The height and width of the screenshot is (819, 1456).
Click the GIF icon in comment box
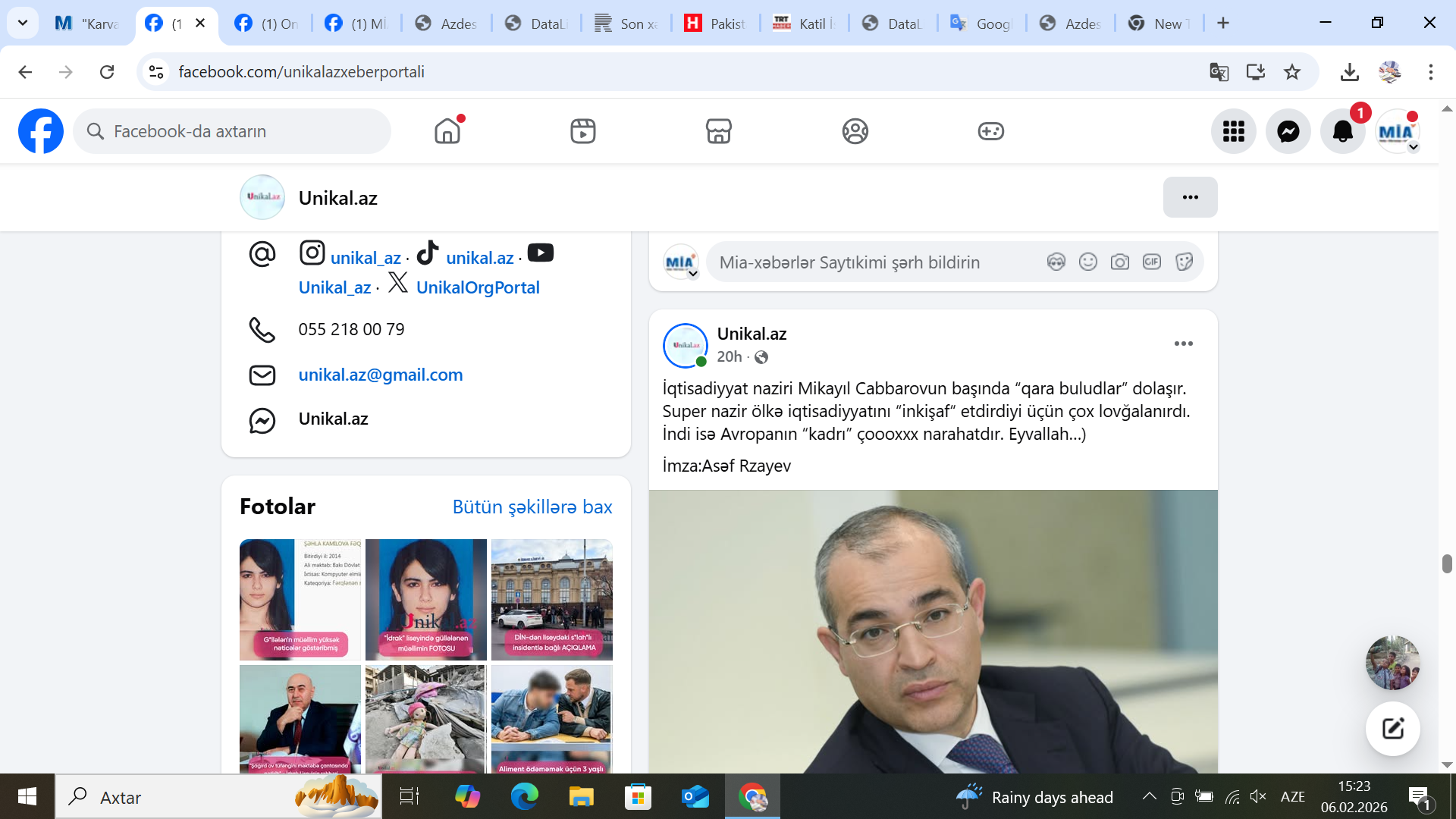coord(1151,262)
